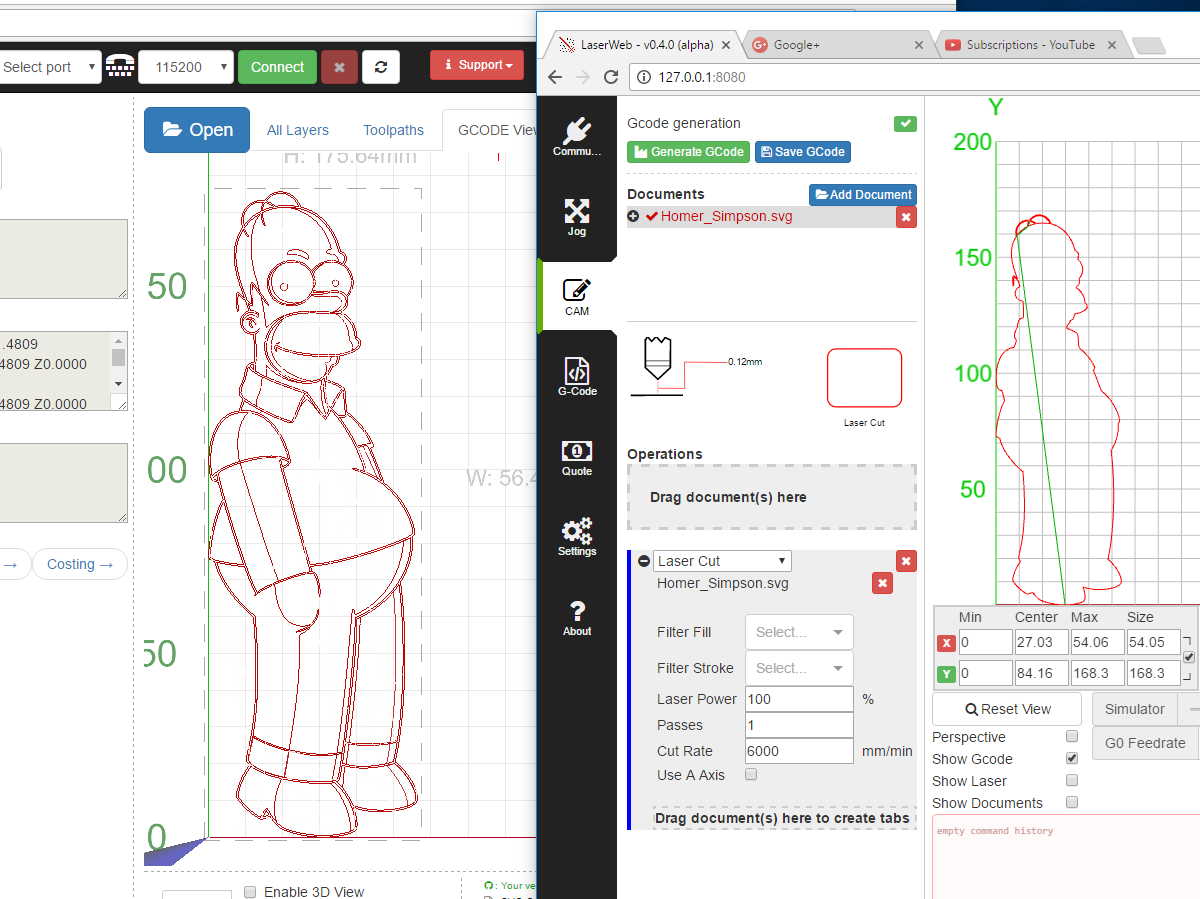1200x899 pixels.
Task: Open the Support dropdown menu
Action: coord(478,65)
